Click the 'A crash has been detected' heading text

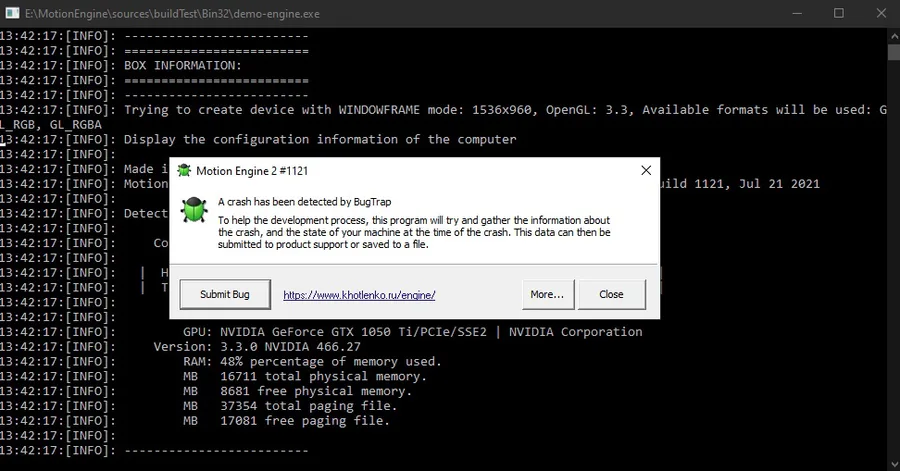[304, 202]
